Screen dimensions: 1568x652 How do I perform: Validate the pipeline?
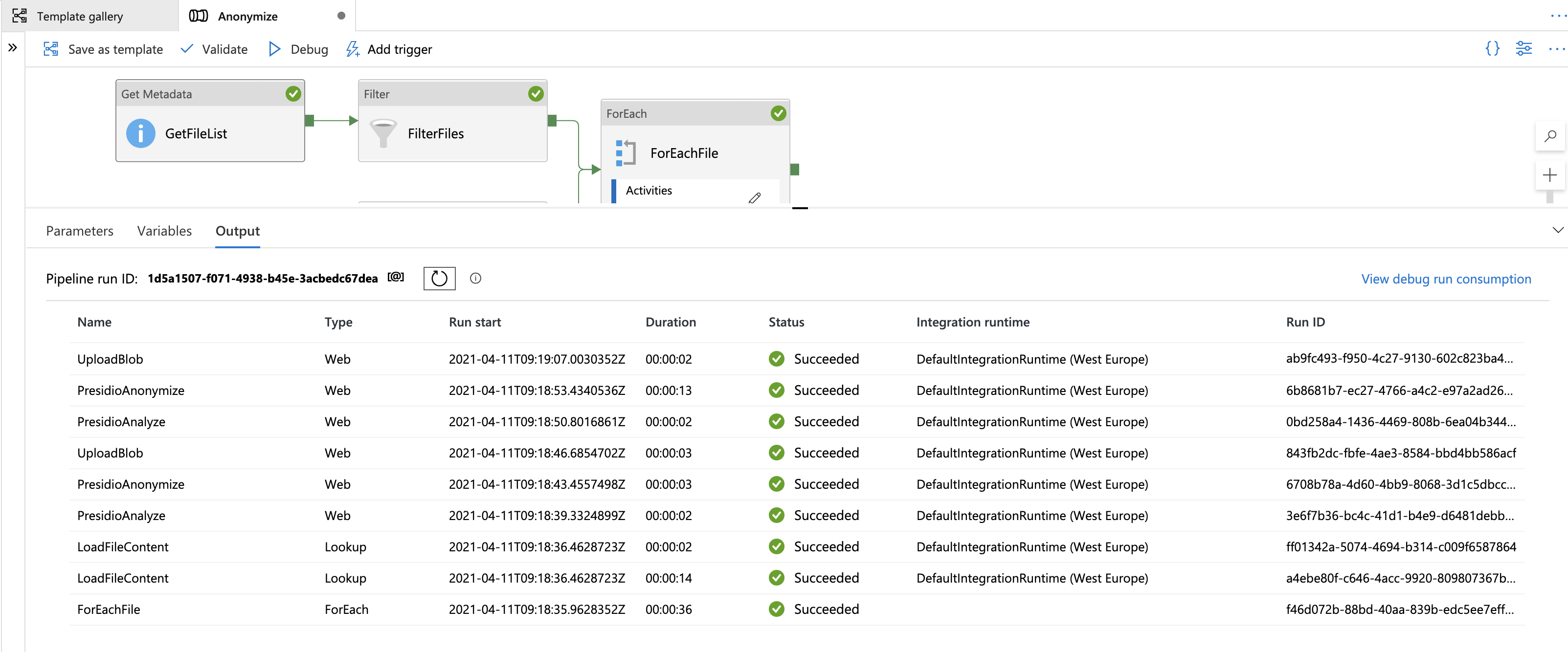coord(214,49)
